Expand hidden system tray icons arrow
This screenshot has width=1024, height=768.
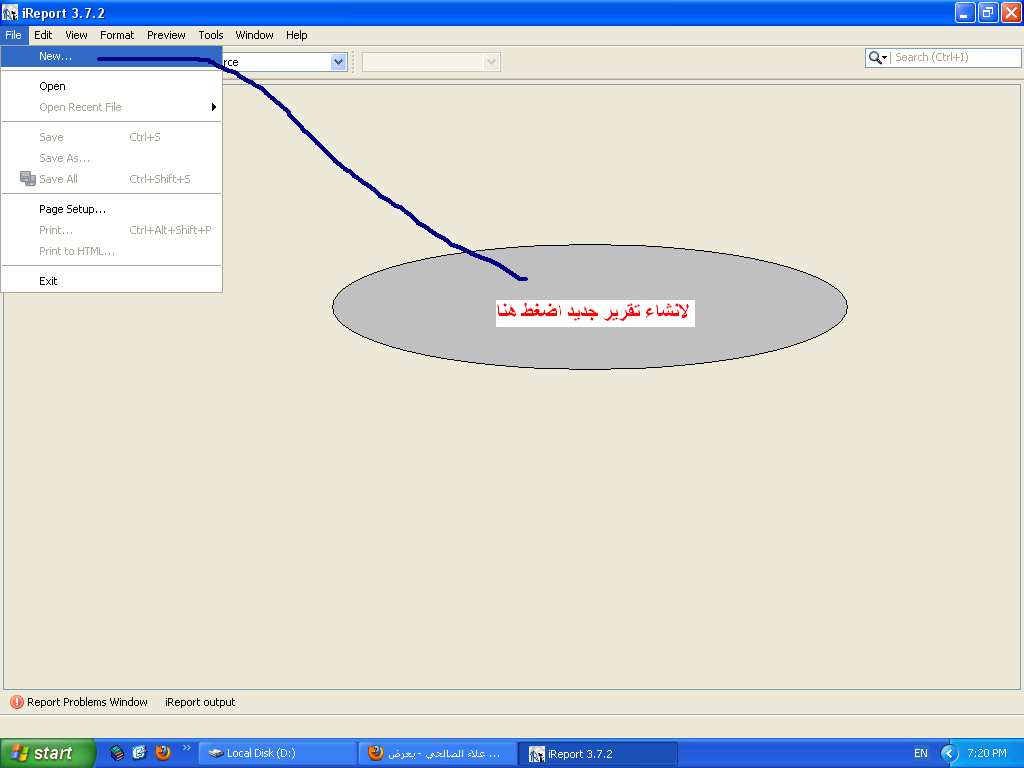click(949, 754)
